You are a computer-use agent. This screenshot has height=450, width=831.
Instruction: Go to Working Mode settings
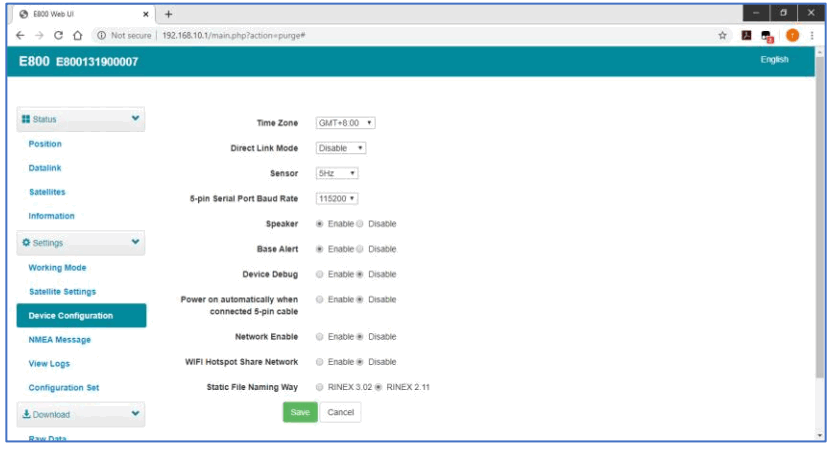tap(57, 268)
